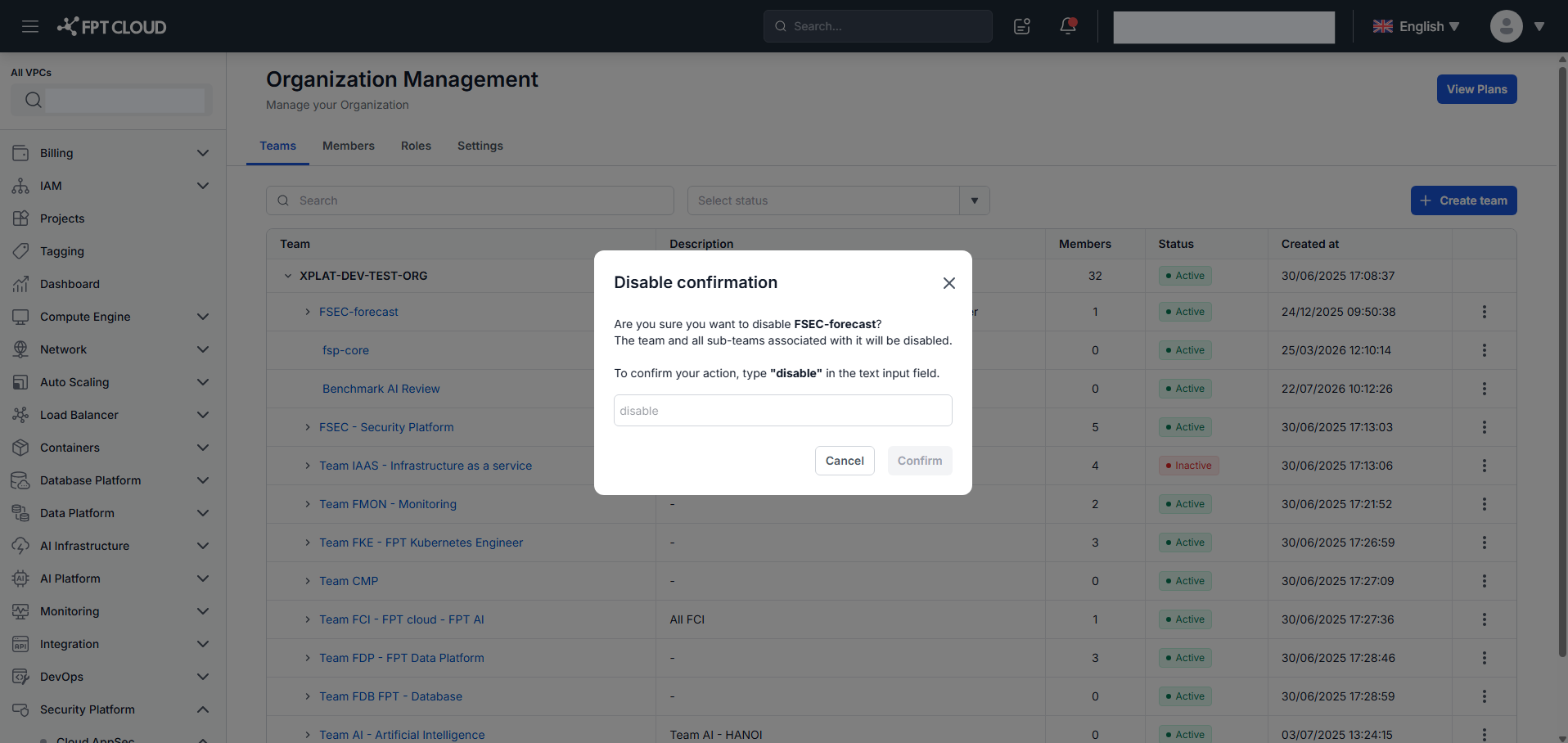This screenshot has height=743, width=1568.
Task: Switch to the Settings tab
Action: [480, 146]
